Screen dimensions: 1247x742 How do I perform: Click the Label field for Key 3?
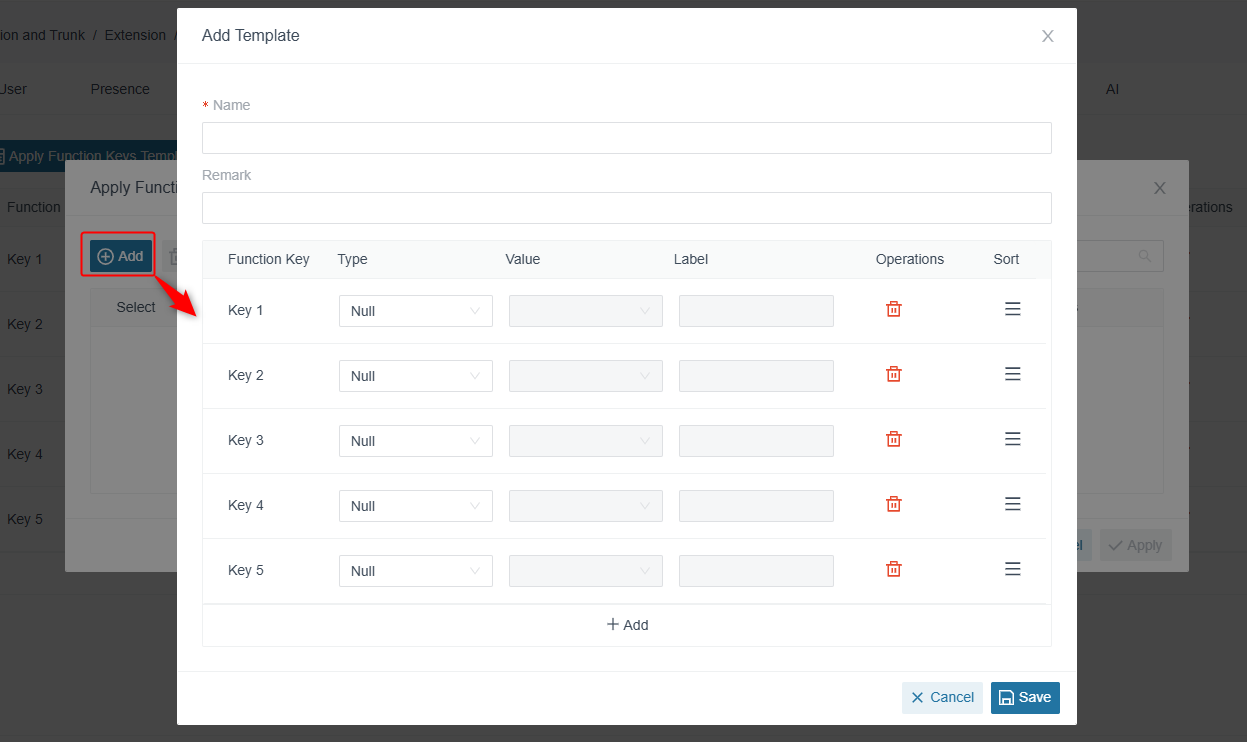click(x=756, y=441)
